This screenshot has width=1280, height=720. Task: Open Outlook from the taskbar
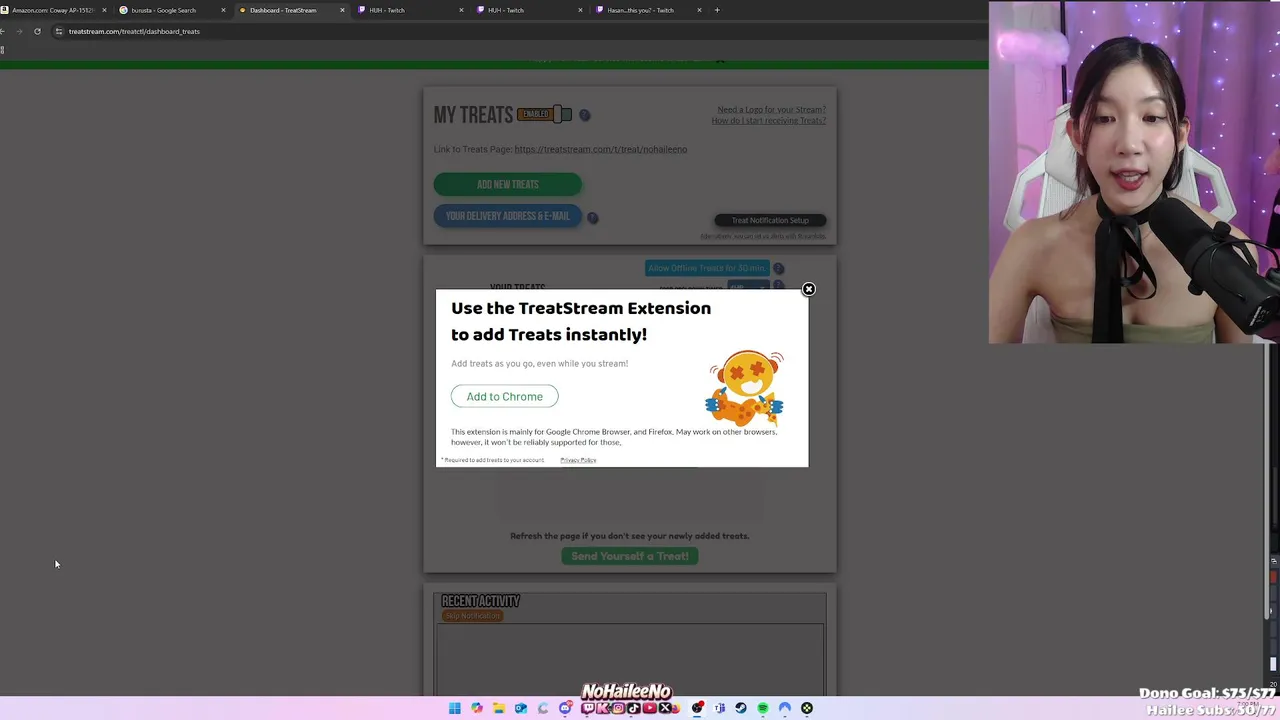[521, 708]
